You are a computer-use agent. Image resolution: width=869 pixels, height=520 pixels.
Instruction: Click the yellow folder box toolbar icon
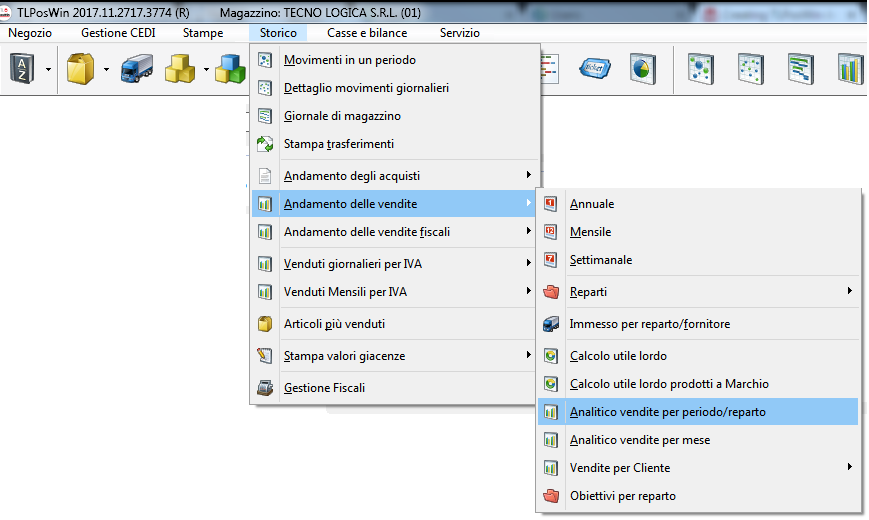click(x=80, y=69)
